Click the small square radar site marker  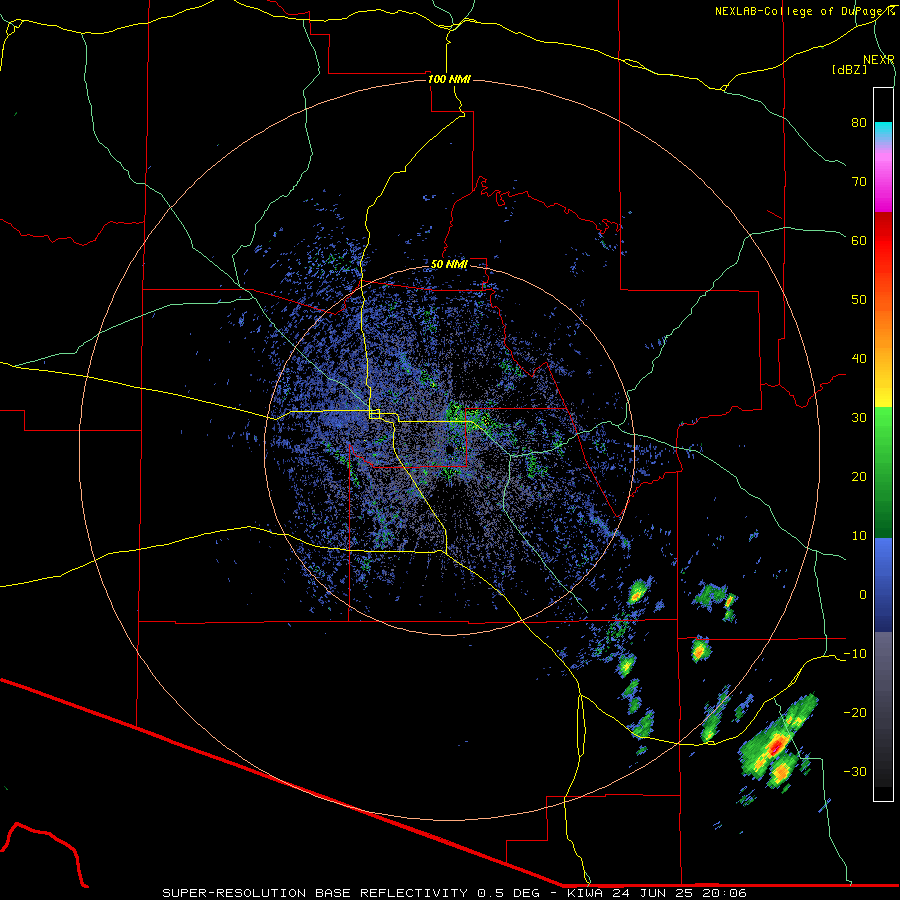375,414
